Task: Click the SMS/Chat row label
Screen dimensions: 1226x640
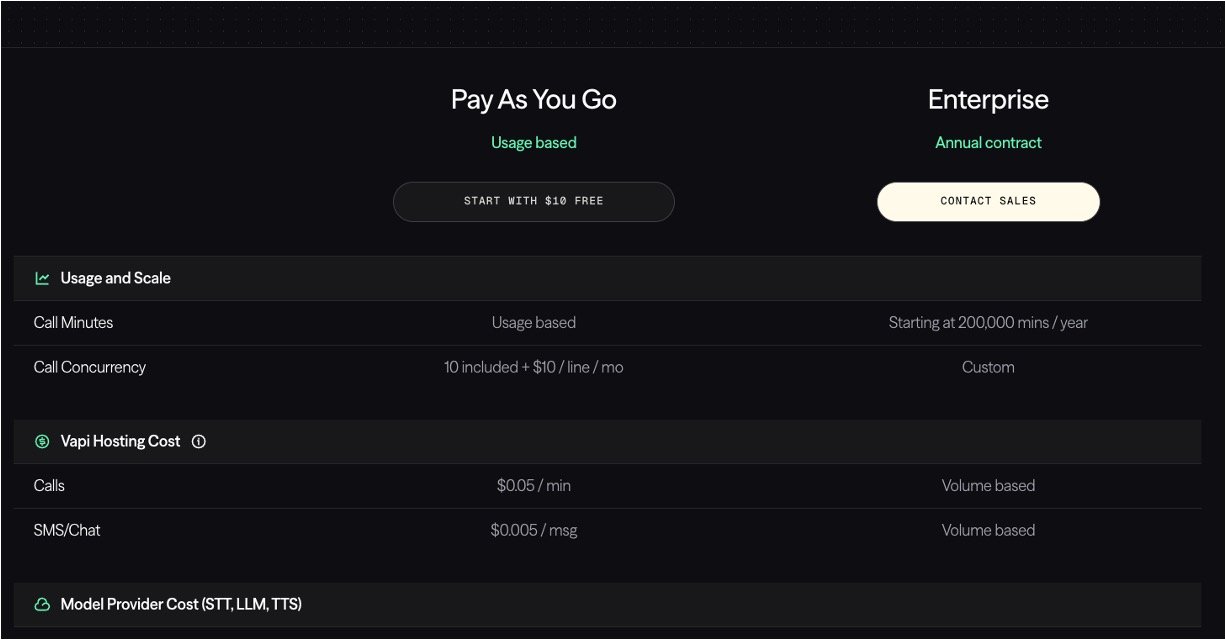Action: [67, 530]
